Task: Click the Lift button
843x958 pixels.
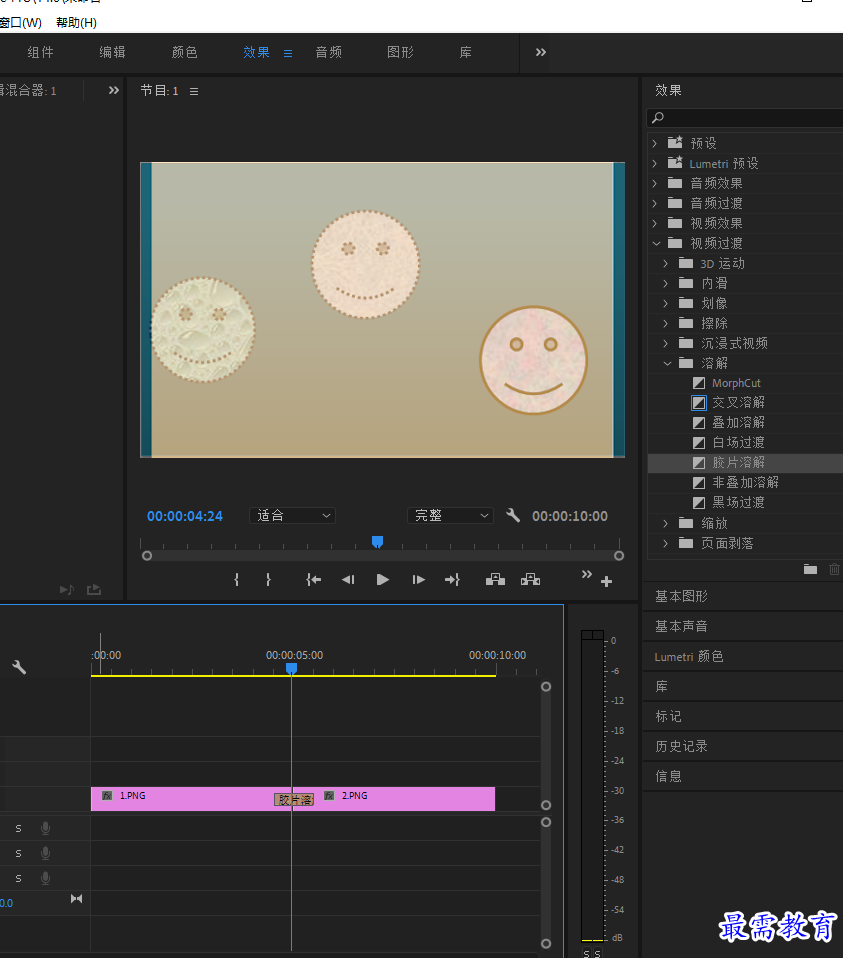Action: [x=495, y=580]
